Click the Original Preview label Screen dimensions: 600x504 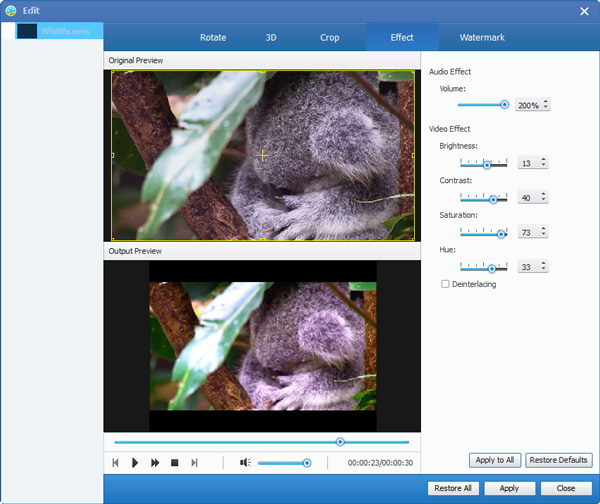(135, 60)
